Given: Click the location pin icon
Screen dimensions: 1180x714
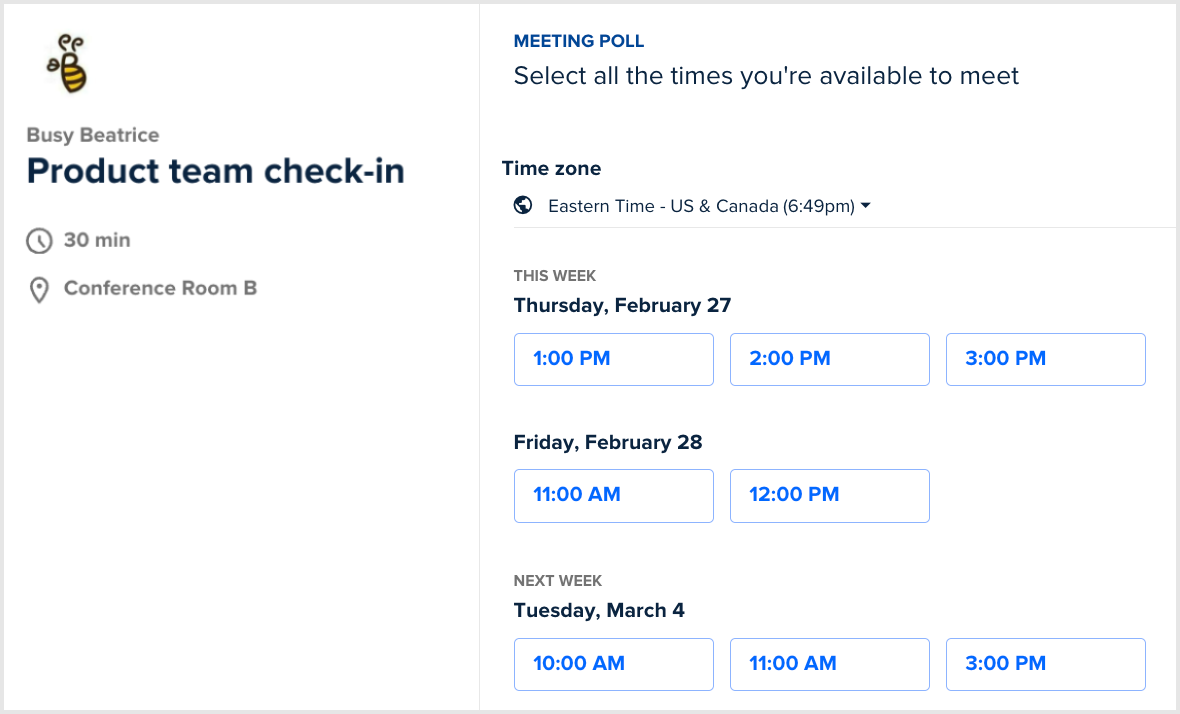Looking at the screenshot, I should point(39,290).
